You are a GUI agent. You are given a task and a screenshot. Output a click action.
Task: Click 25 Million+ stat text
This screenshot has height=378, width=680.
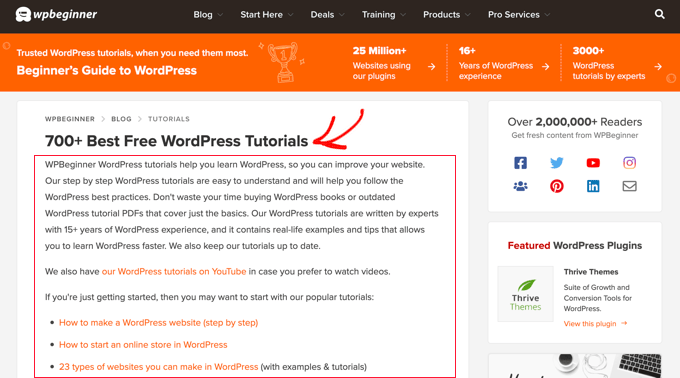(379, 51)
